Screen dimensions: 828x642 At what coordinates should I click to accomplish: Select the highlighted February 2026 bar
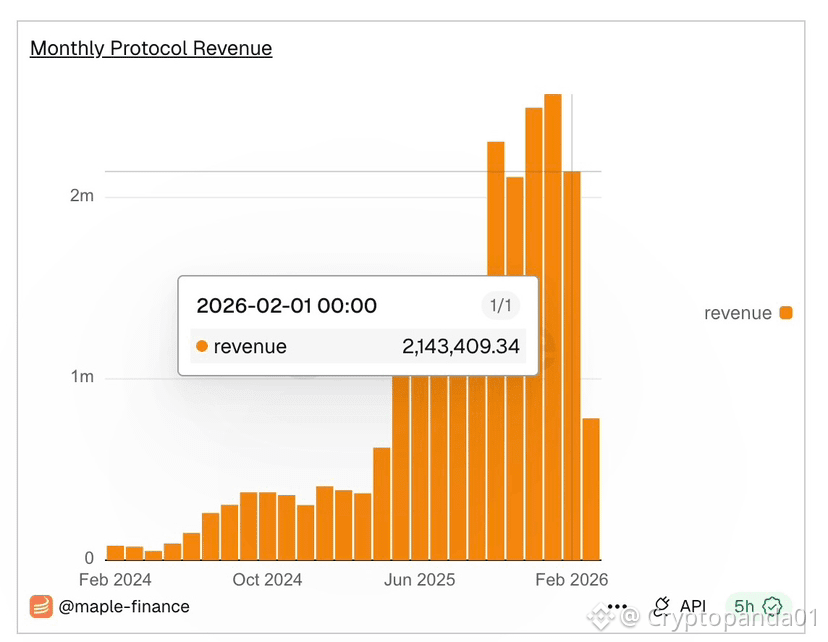pos(572,365)
